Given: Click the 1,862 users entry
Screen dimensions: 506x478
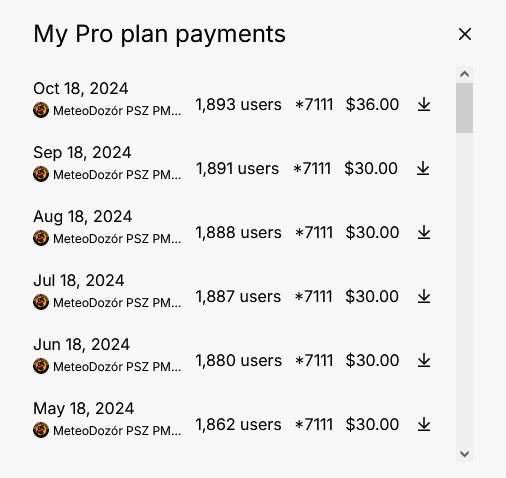Looking at the screenshot, I should [238, 424].
